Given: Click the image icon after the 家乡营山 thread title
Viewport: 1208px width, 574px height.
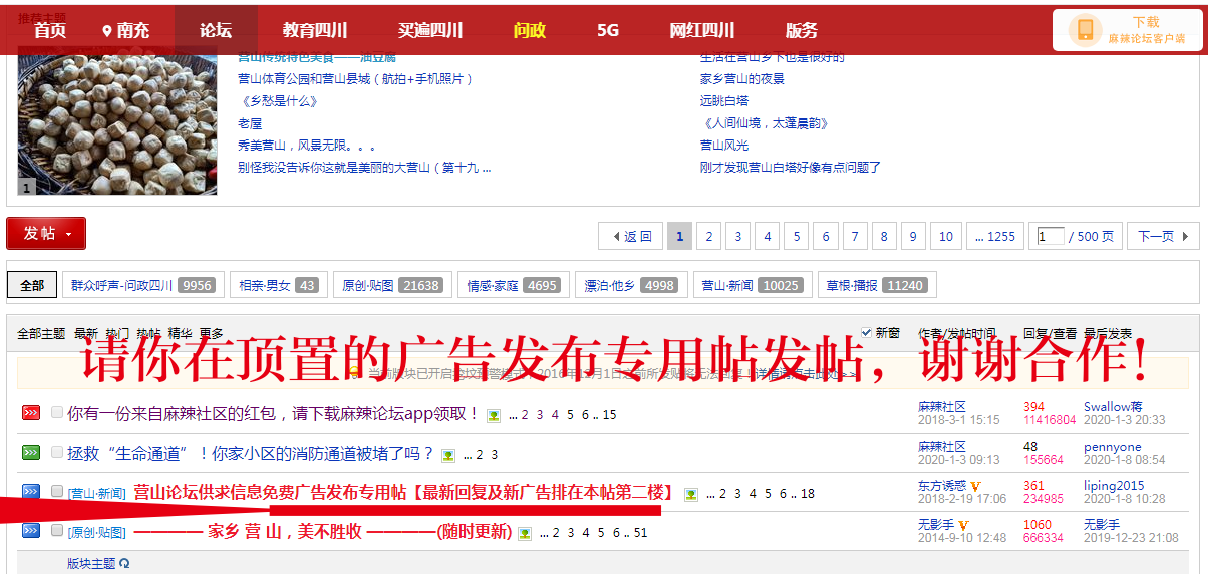Looking at the screenshot, I should (x=525, y=533).
